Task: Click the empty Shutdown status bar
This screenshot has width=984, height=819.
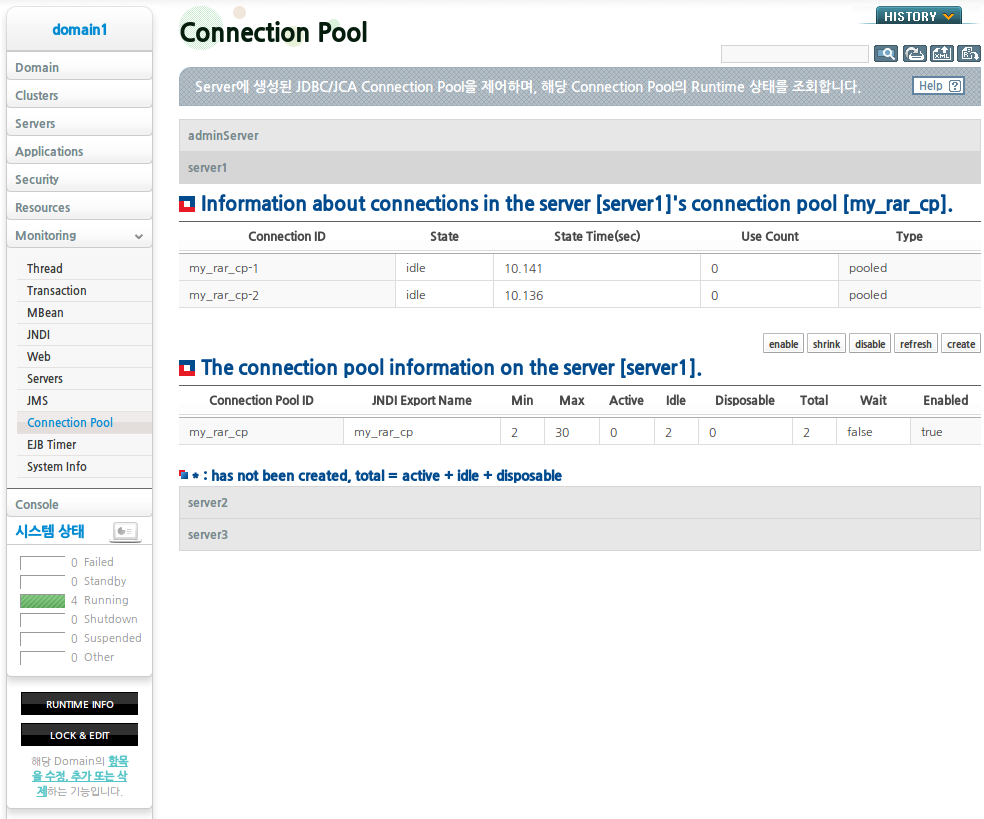Action: coord(42,620)
